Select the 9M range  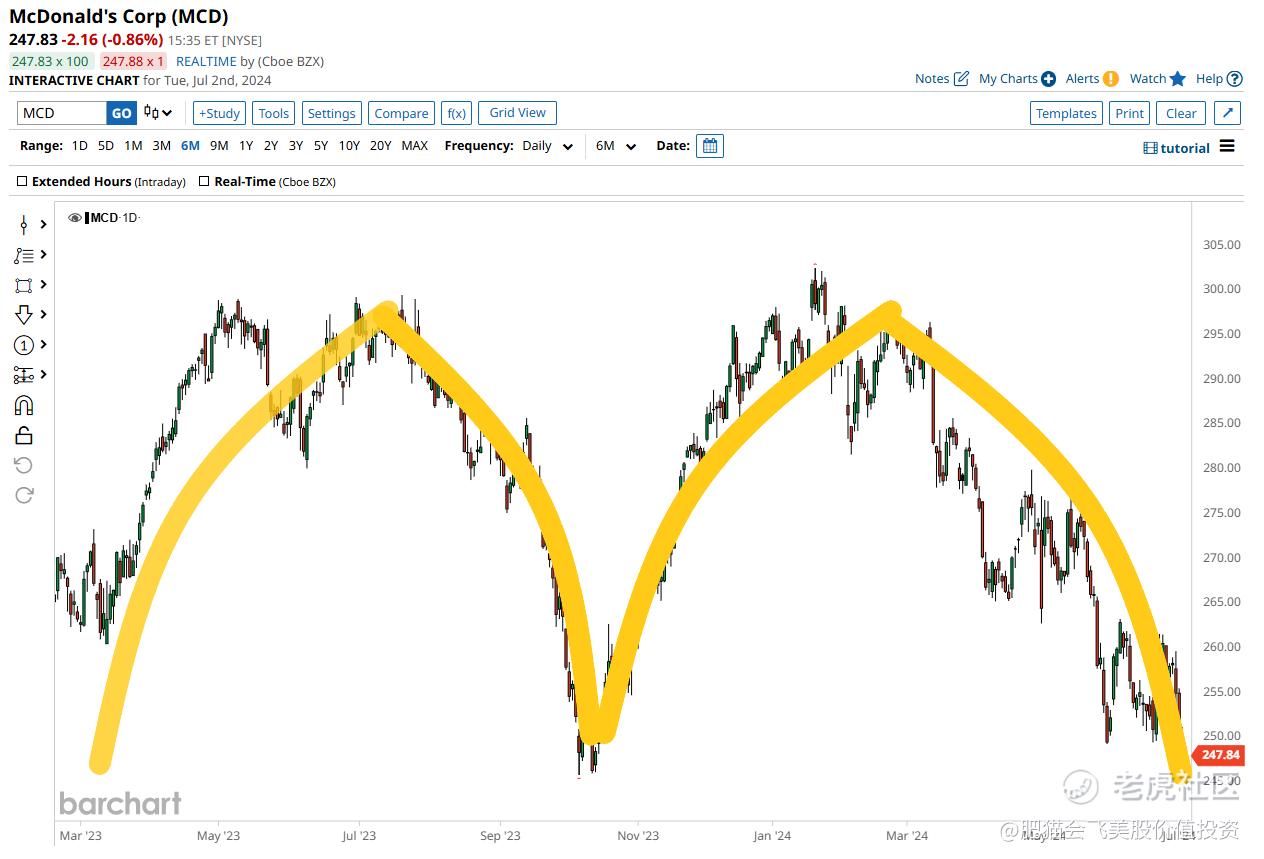click(x=219, y=146)
